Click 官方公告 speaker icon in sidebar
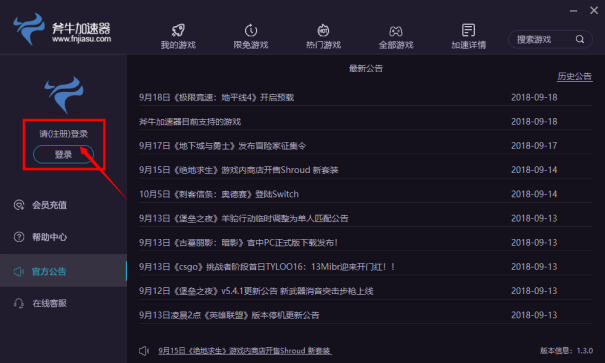 (19, 272)
